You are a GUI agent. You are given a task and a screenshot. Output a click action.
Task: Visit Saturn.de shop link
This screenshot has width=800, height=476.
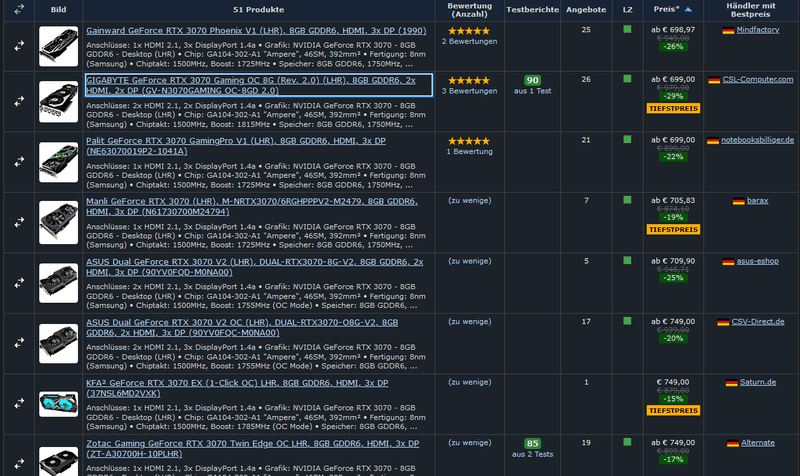[x=758, y=382]
